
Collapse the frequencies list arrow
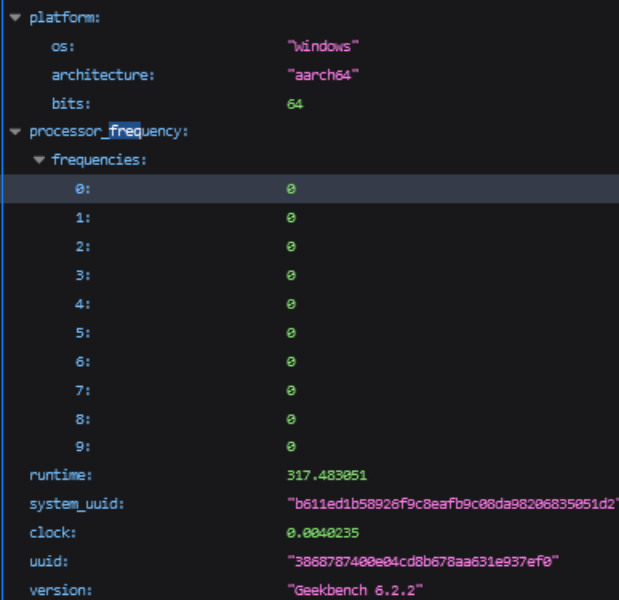tap(38, 160)
